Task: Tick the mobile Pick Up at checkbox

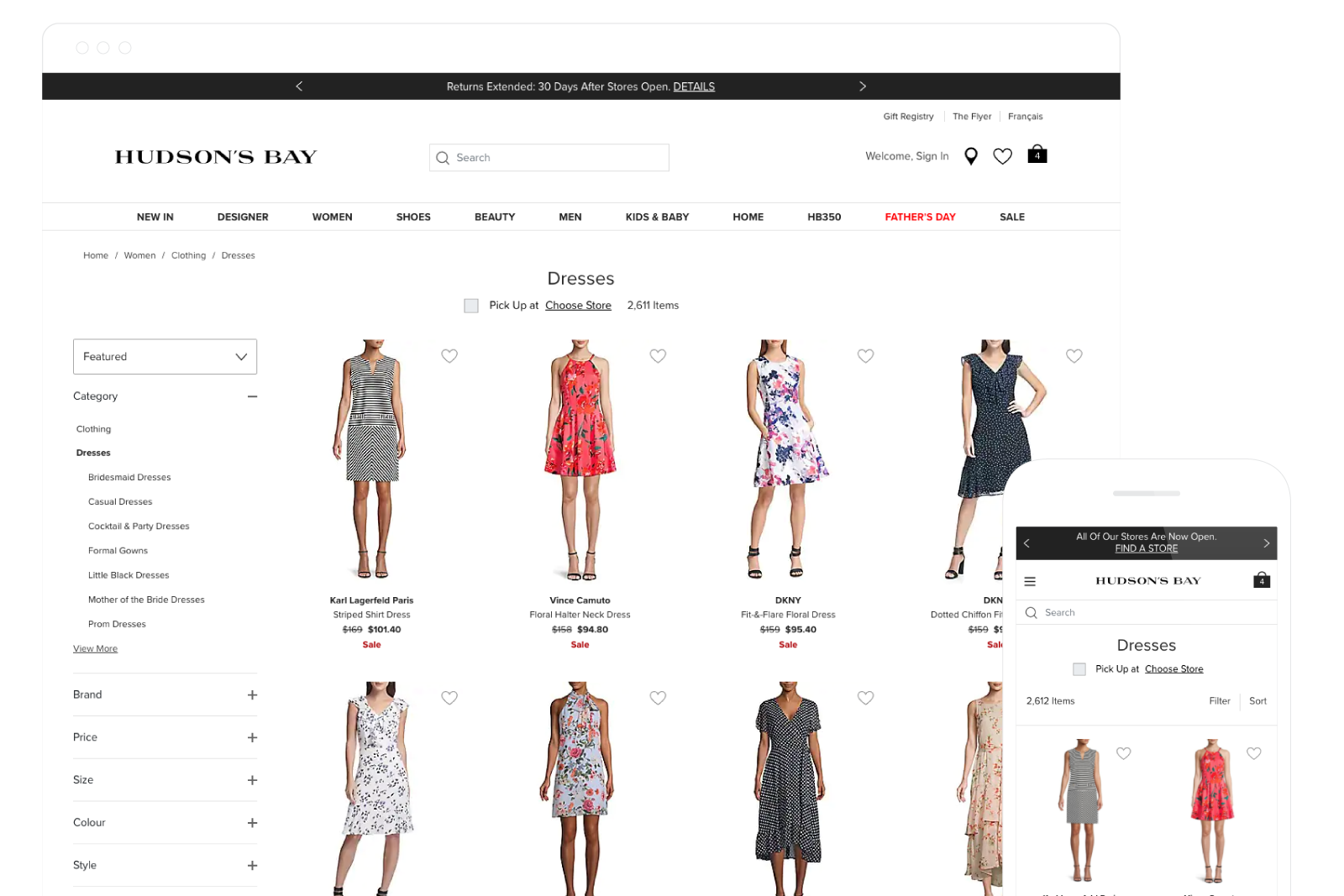Action: coord(1079,669)
